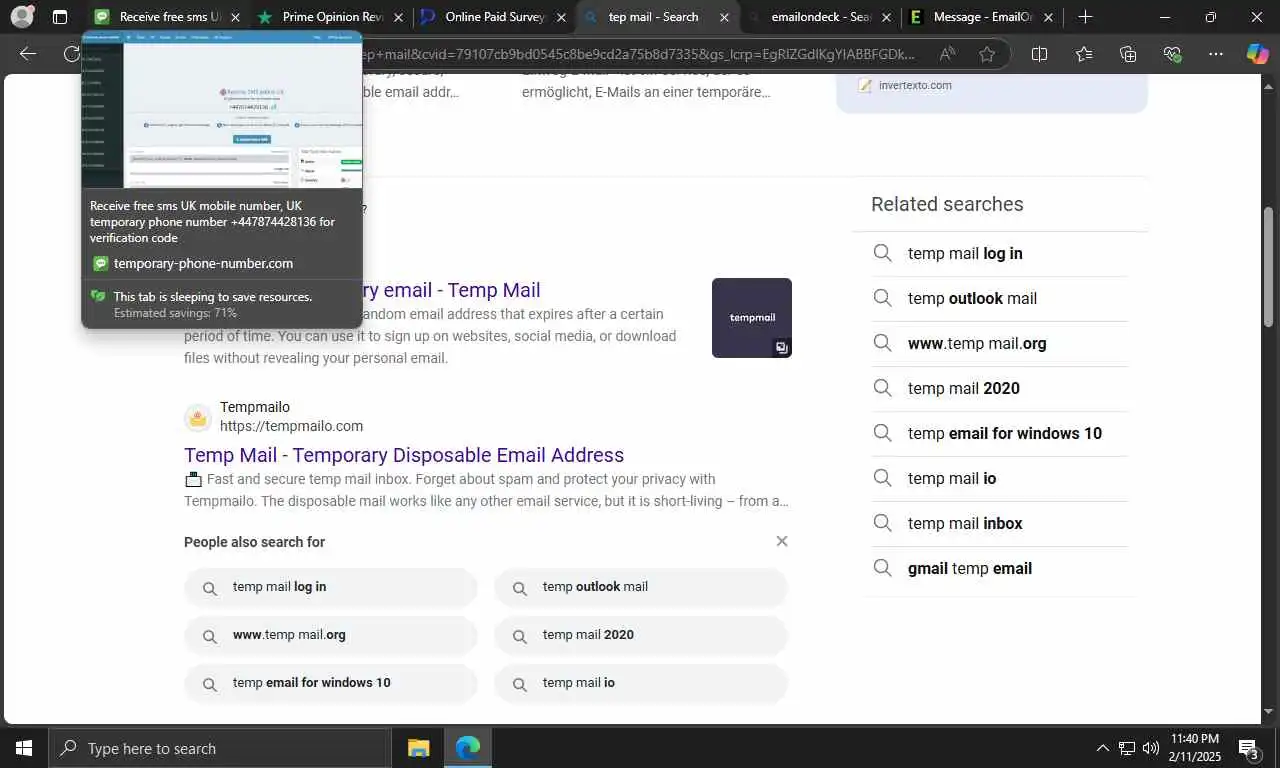Viewport: 1280px width, 768px height.
Task: Open Edge Settings and more menu
Action: pyautogui.click(x=1215, y=54)
